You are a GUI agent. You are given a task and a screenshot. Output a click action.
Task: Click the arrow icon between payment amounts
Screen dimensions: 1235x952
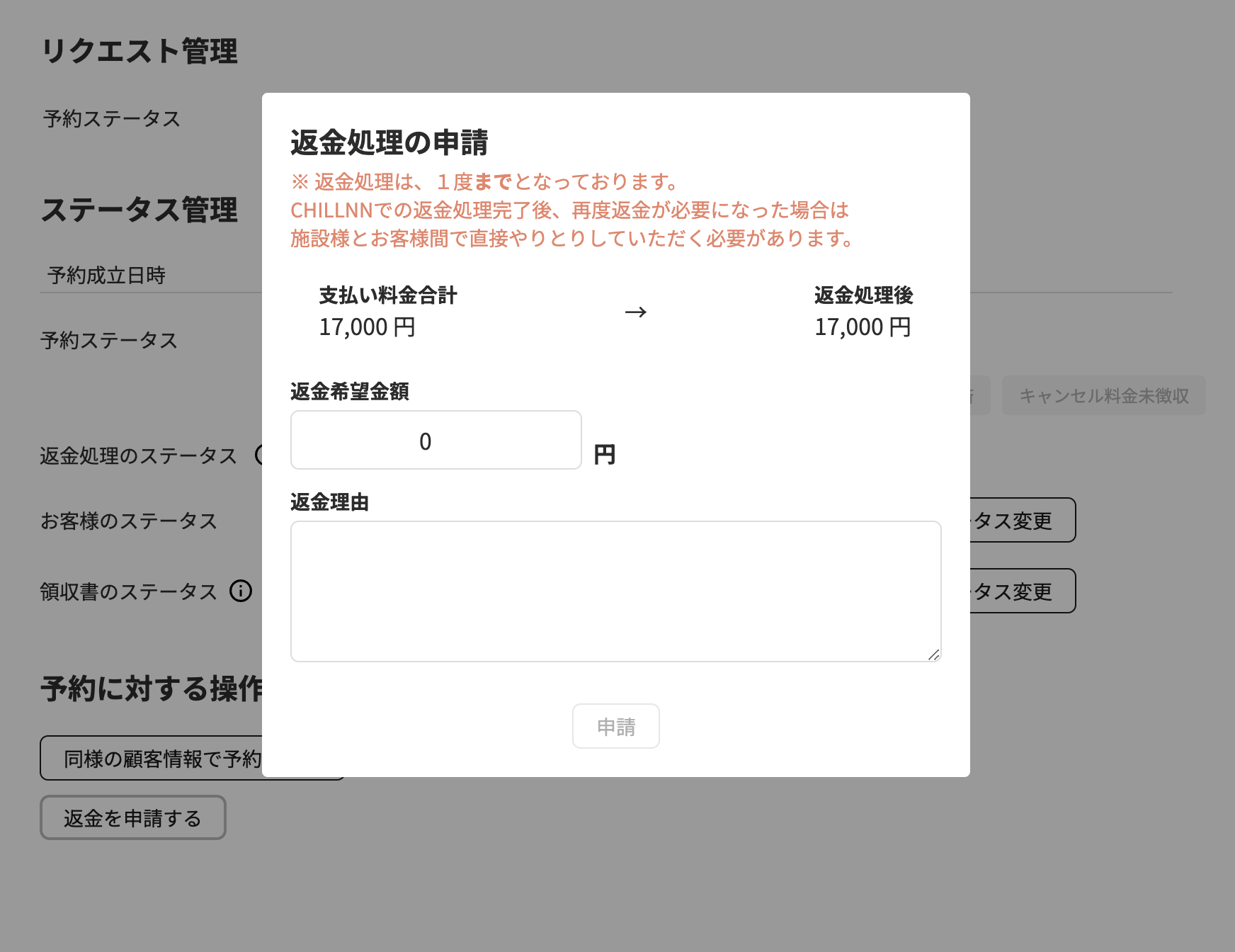pyautogui.click(x=636, y=312)
